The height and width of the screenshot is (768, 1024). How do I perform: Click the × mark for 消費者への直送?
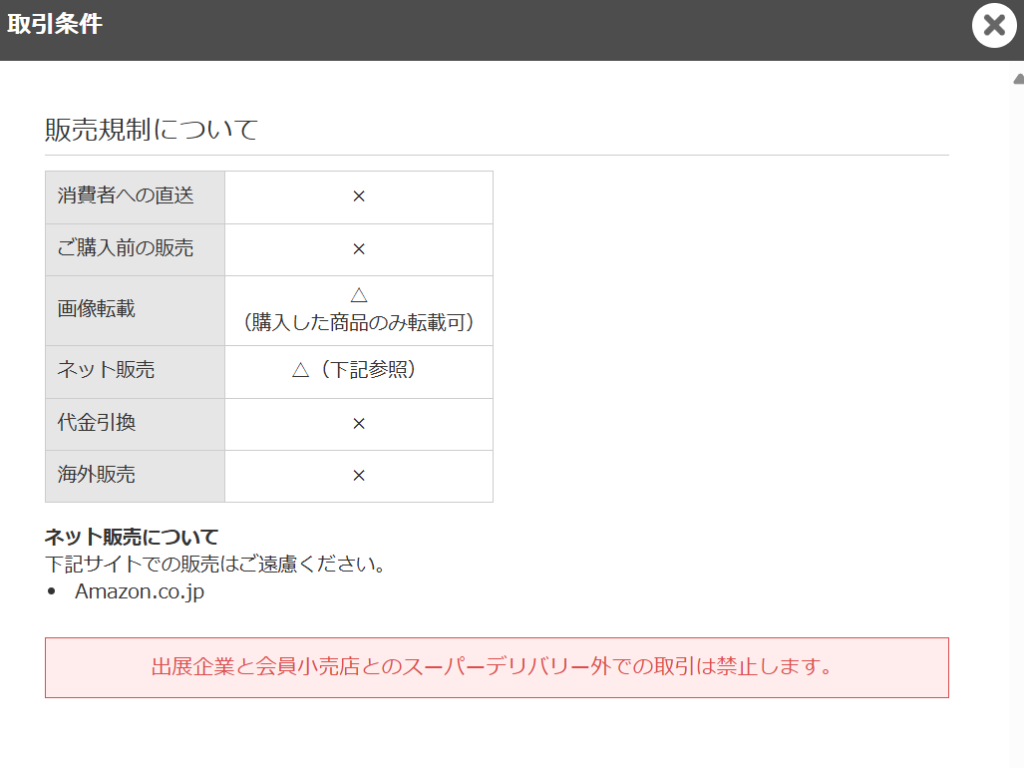click(x=359, y=197)
